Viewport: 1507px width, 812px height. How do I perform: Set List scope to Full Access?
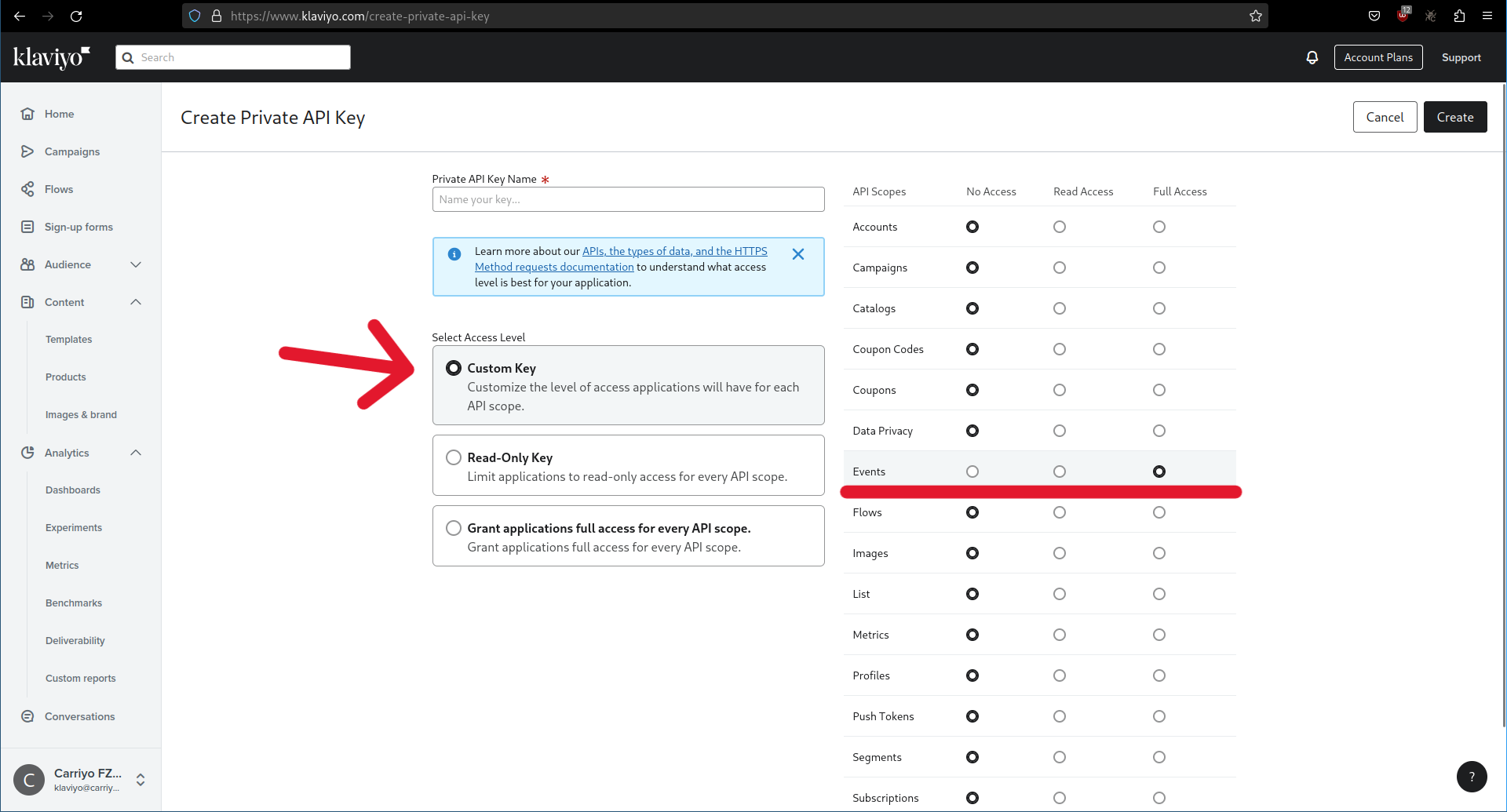pos(1159,594)
